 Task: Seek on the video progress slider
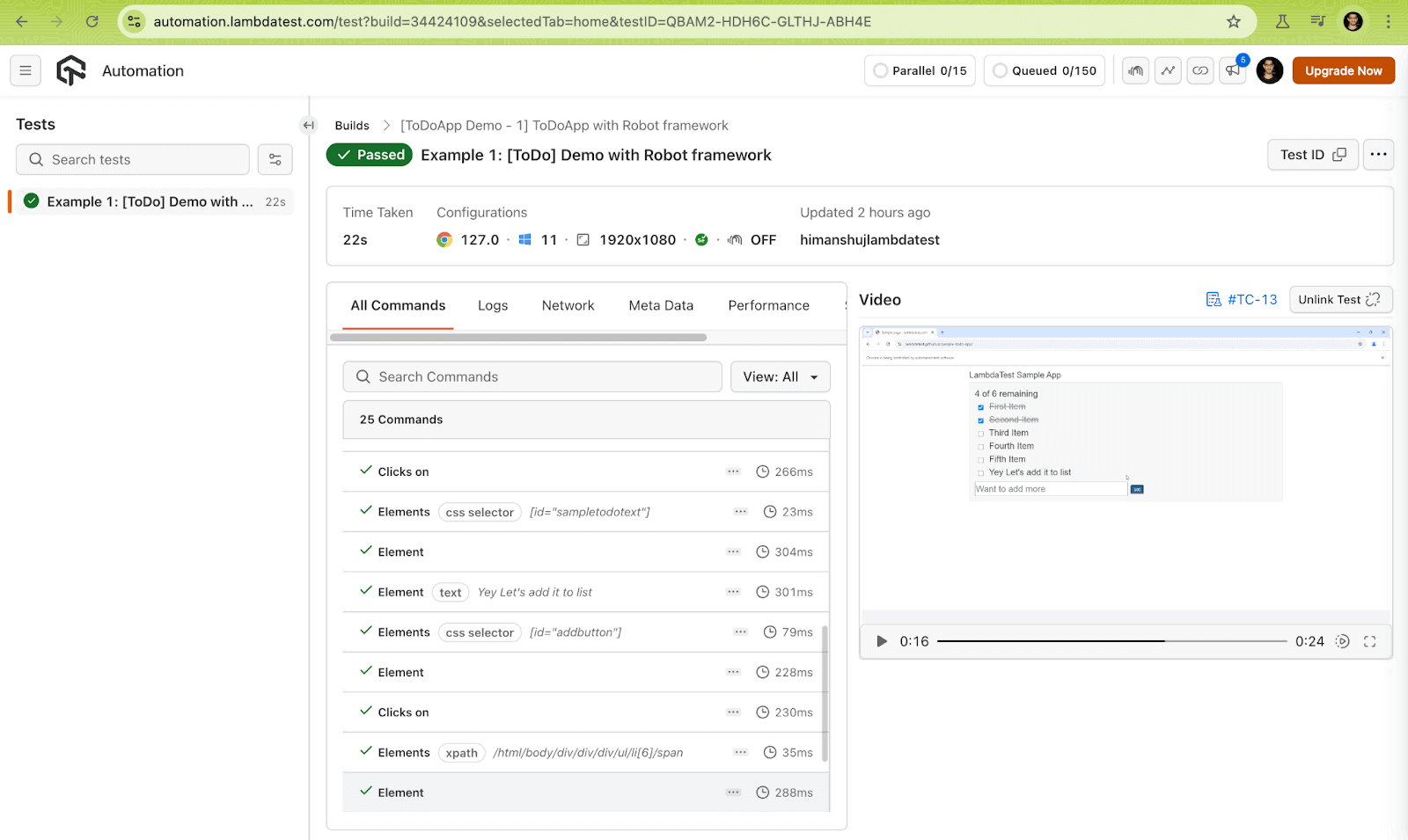pos(1111,641)
